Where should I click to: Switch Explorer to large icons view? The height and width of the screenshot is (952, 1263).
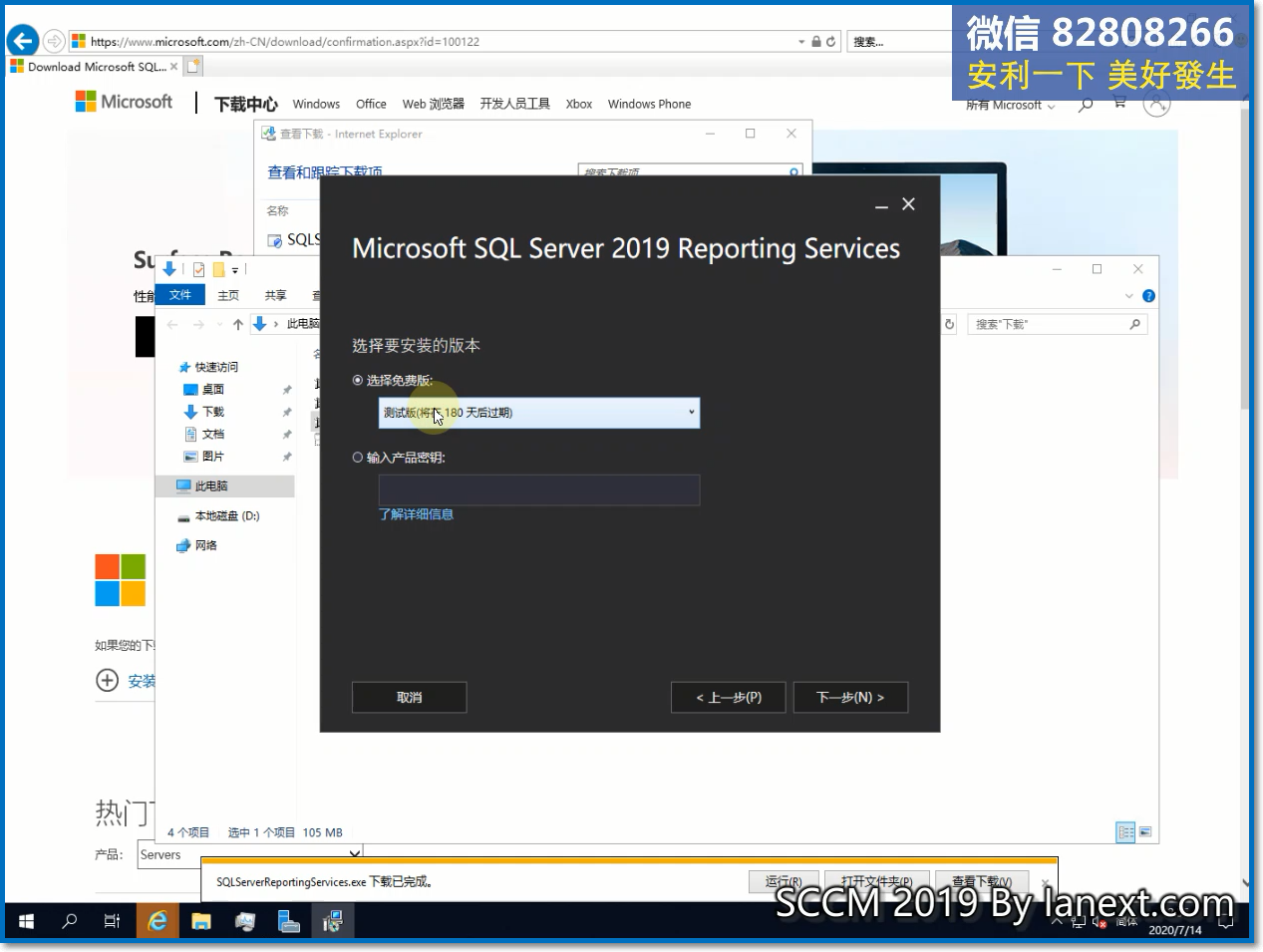pos(1146,832)
